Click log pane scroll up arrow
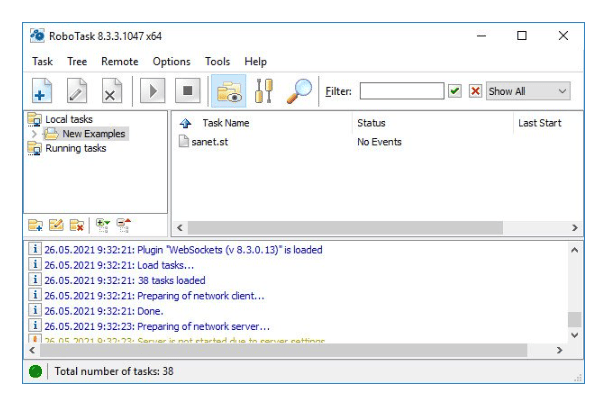Viewport: 611px width, 402px height. tap(574, 250)
